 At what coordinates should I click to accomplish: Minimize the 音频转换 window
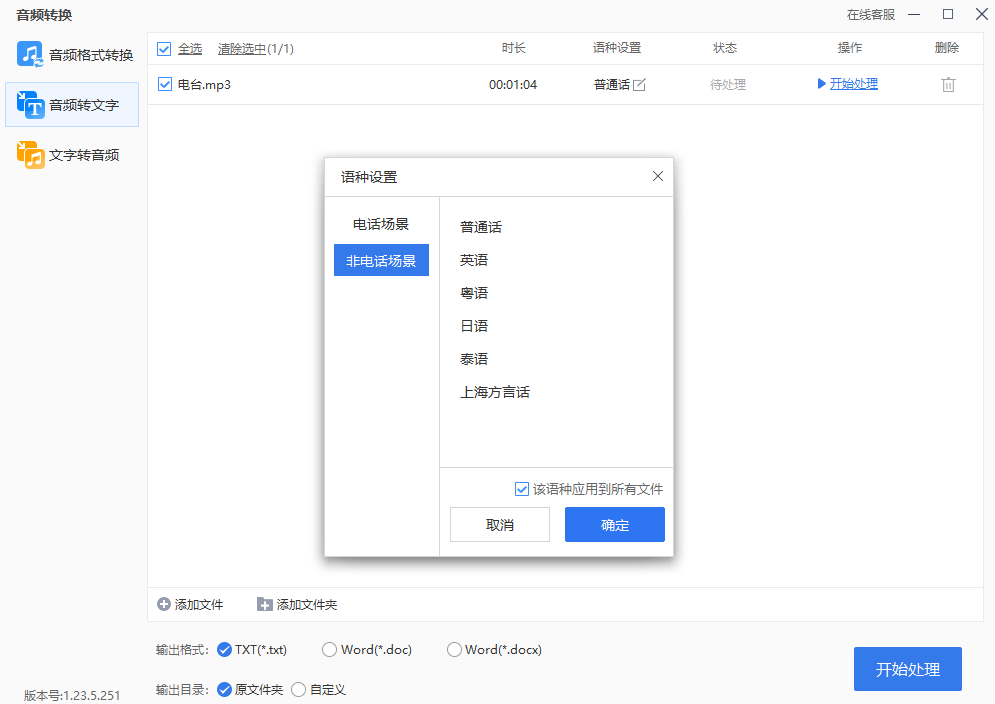[914, 14]
